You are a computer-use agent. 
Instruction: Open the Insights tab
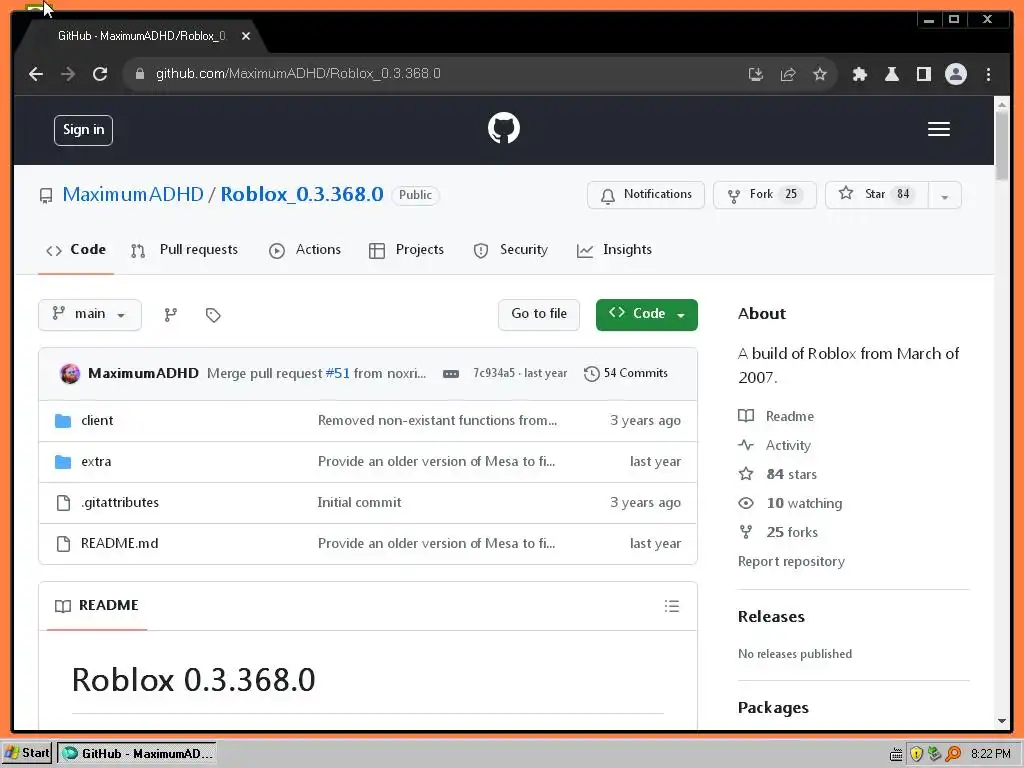[615, 250]
